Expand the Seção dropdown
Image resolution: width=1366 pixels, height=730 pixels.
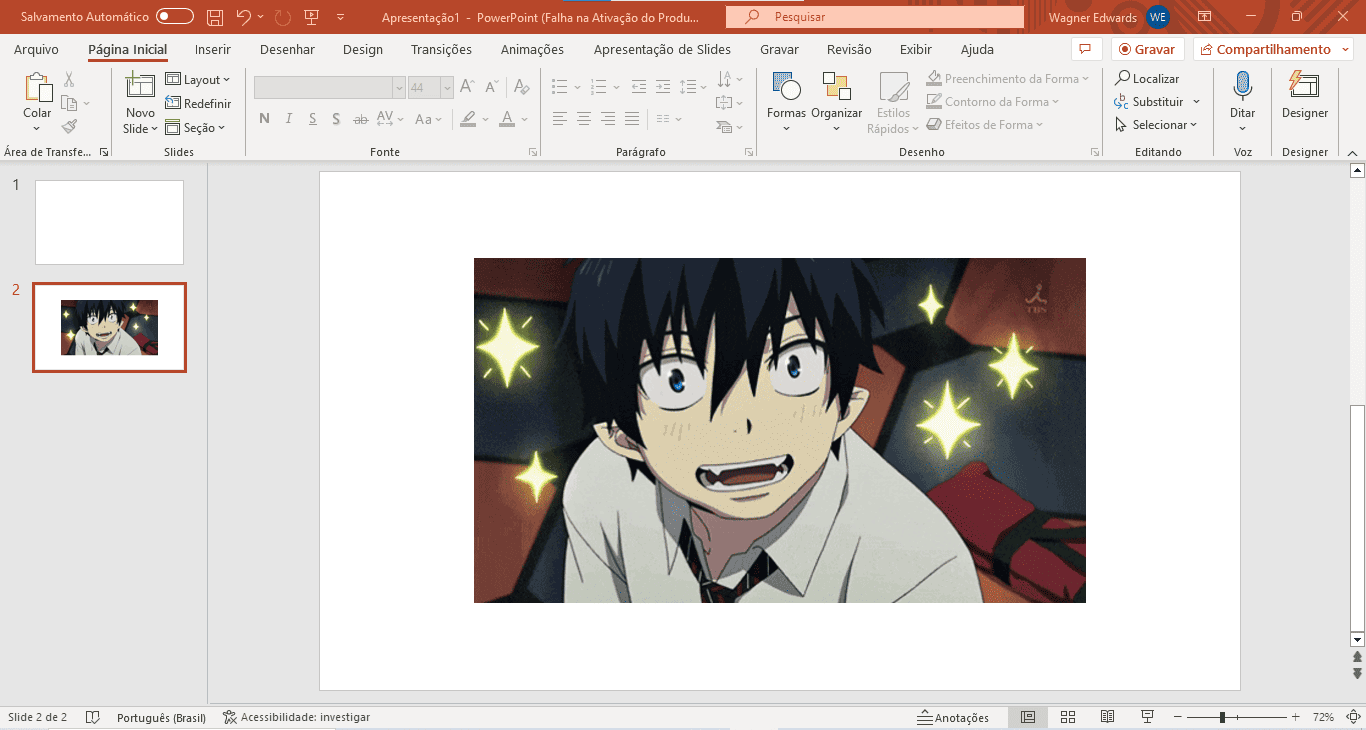tap(196, 127)
